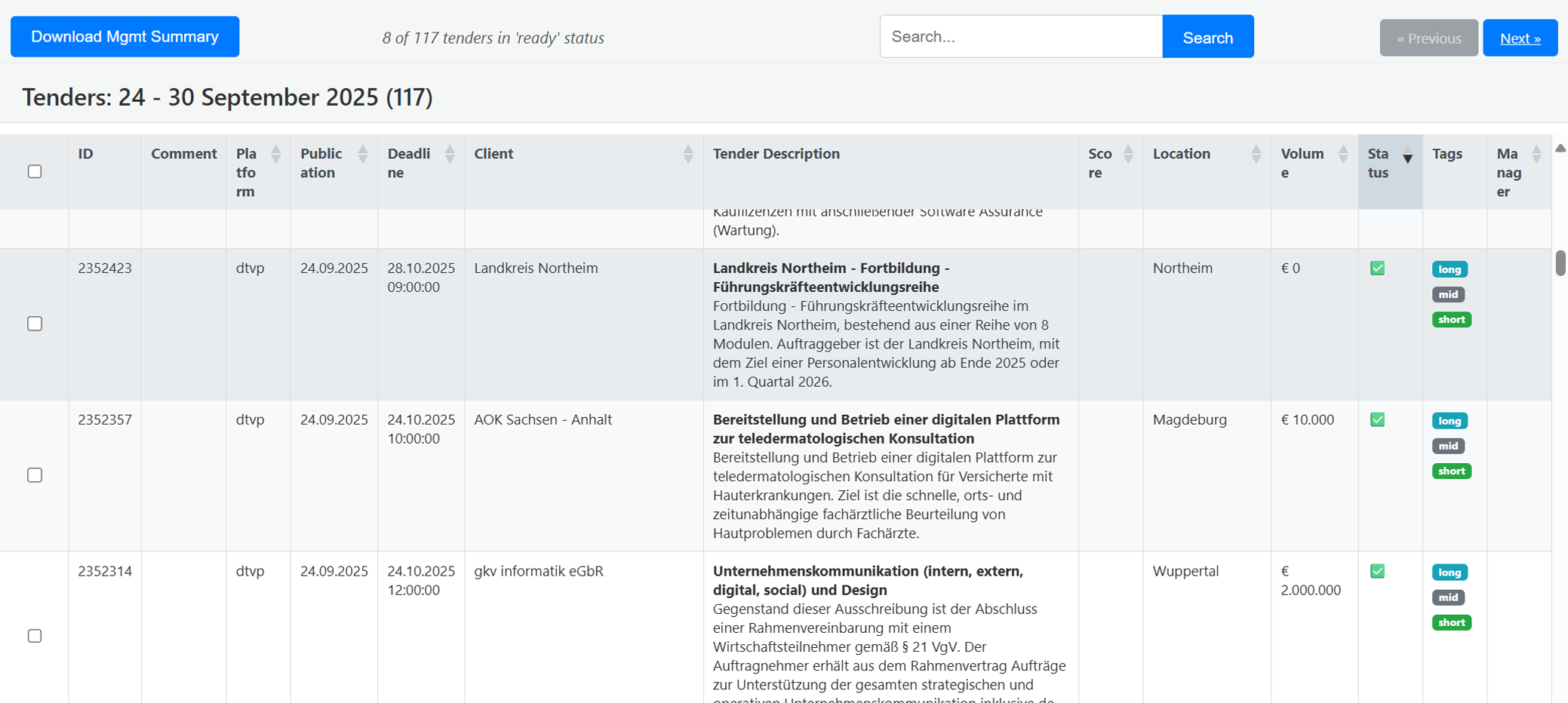Tick the select-all checkbox in table header
Viewport: 1568px width, 703px height.
point(35,172)
